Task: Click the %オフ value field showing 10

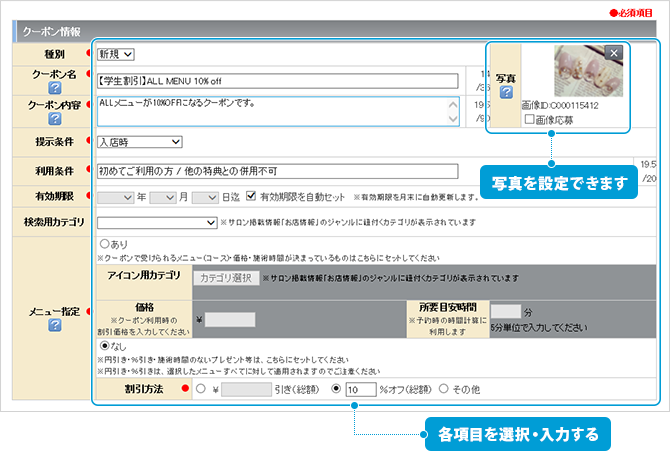Action: [x=359, y=389]
